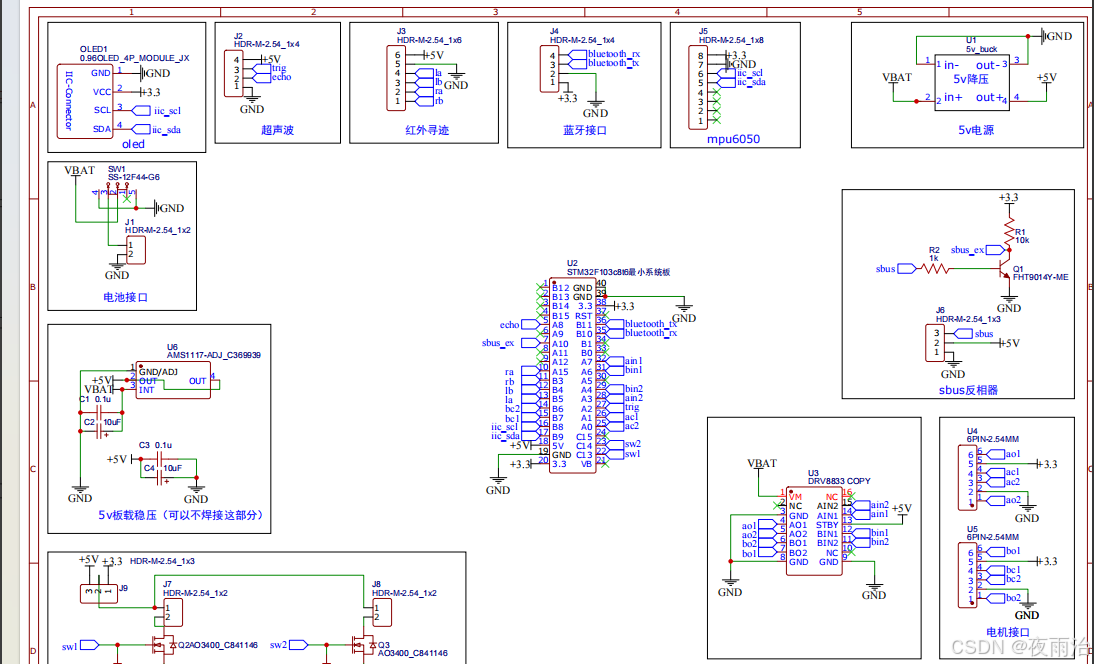Image resolution: width=1094 pixels, height=664 pixels.
Task: Pick the U6 AMS1117-ADJ regulator body
Action: pos(173,380)
